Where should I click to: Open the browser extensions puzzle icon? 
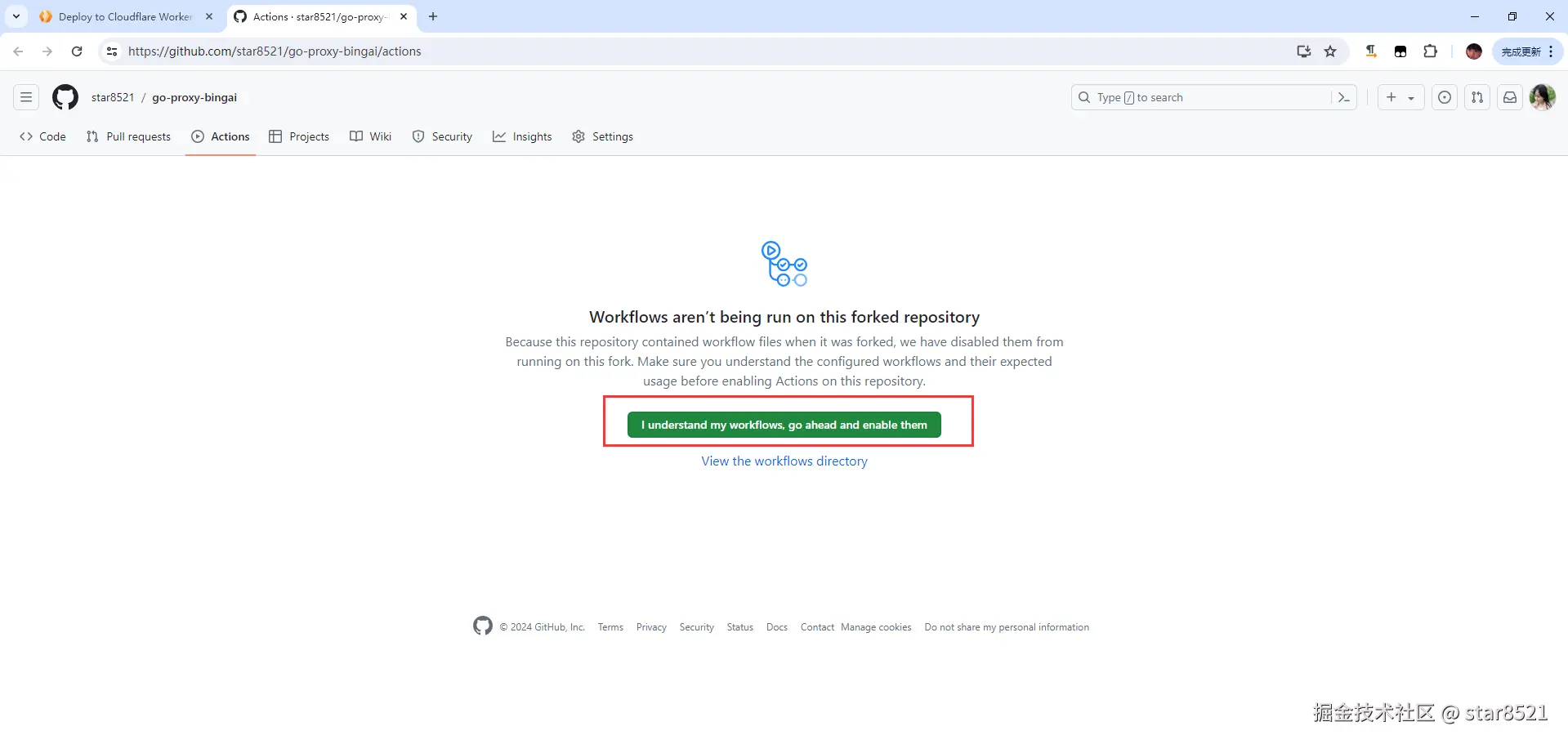click(x=1430, y=51)
